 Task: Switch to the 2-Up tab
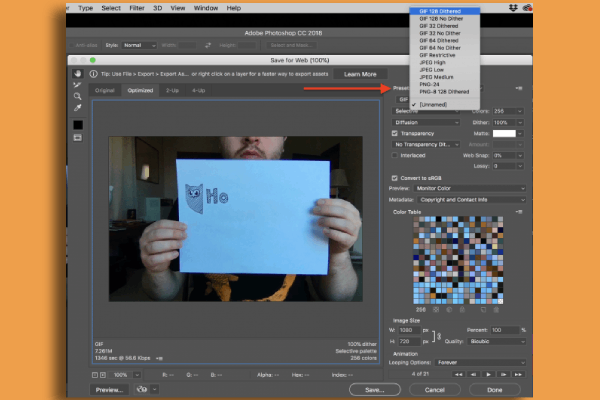click(173, 90)
